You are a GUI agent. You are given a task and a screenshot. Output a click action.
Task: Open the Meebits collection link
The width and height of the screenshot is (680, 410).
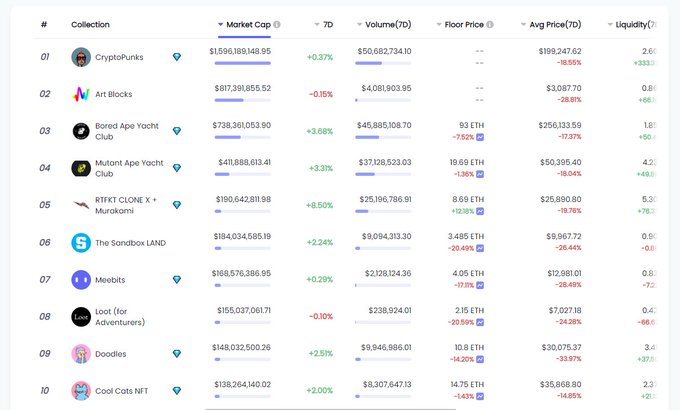tap(110, 280)
